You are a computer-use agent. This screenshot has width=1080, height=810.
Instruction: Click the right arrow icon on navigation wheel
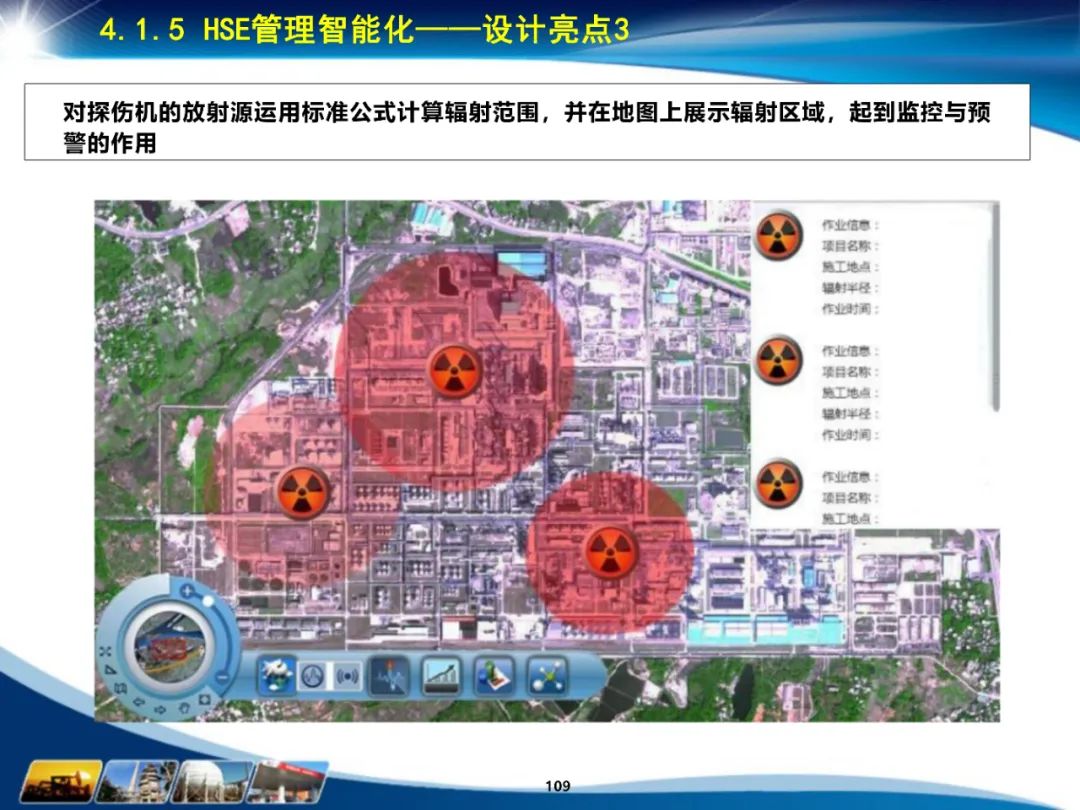tap(160, 709)
